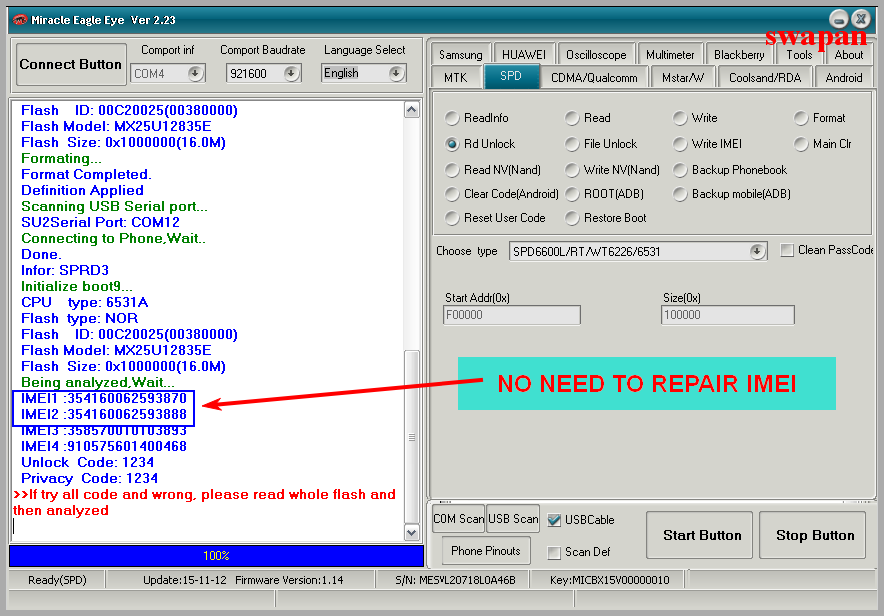Click the USB Scan button
The width and height of the screenshot is (884, 616).
513,518
